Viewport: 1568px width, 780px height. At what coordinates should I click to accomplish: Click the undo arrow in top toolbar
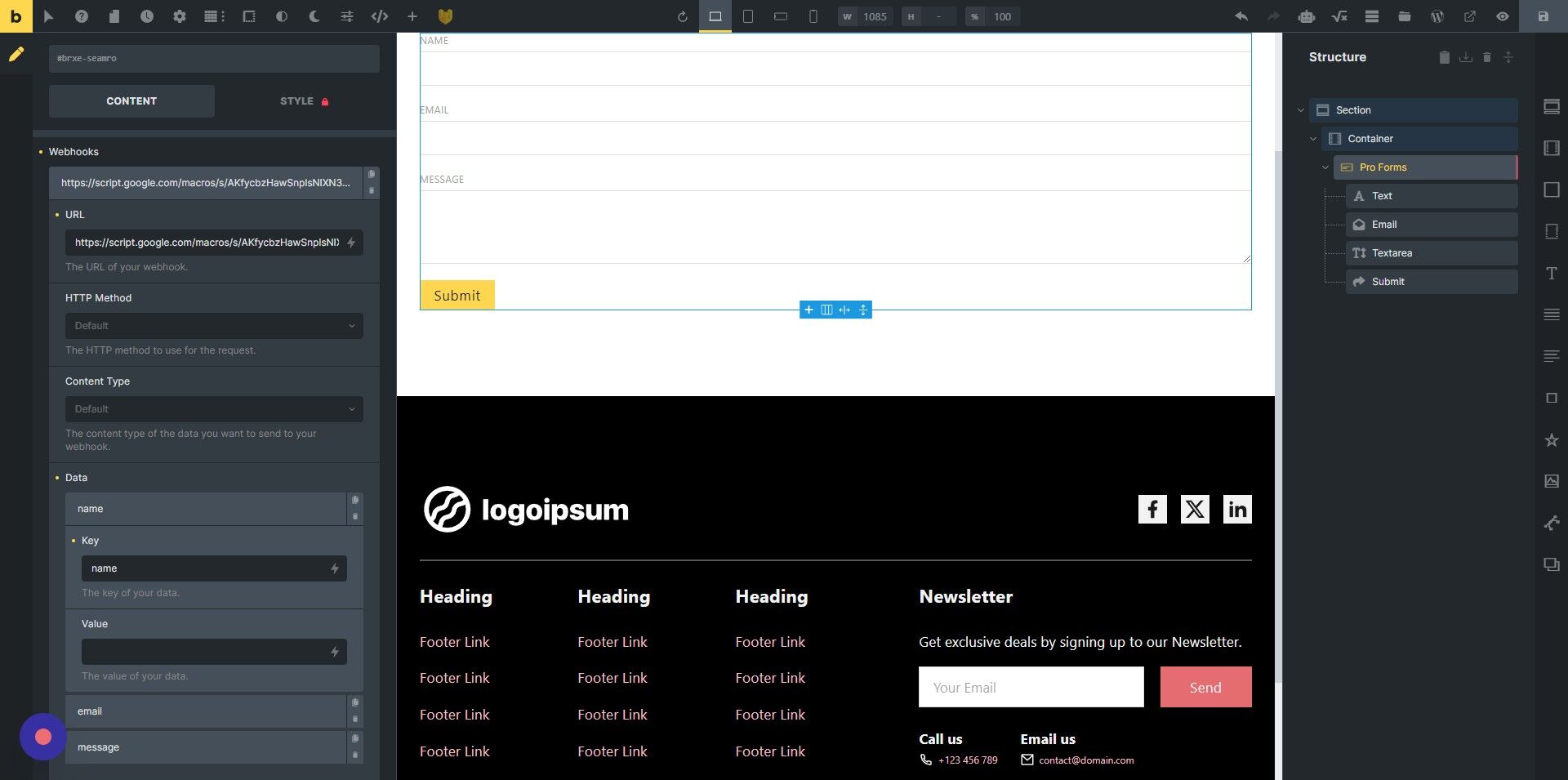pos(1241,16)
